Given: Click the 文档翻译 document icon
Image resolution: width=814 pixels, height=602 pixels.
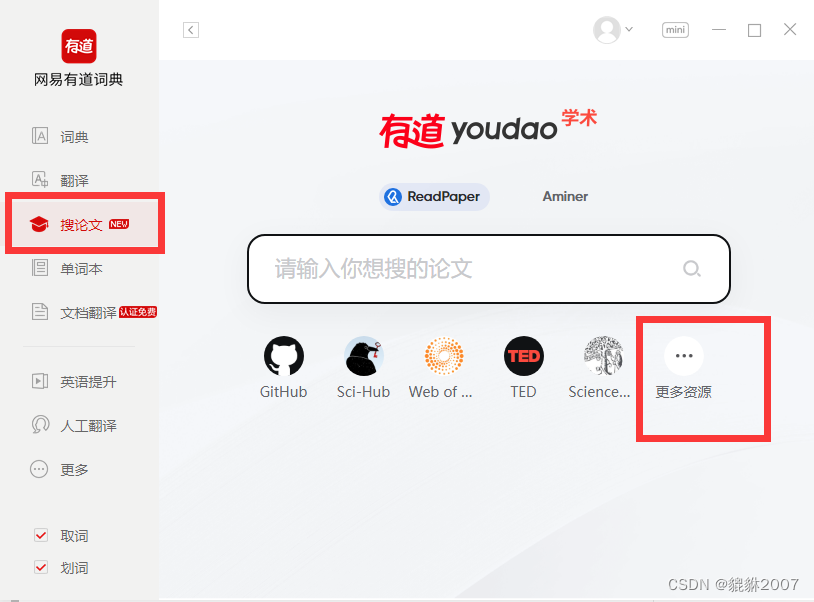Looking at the screenshot, I should point(40,311).
